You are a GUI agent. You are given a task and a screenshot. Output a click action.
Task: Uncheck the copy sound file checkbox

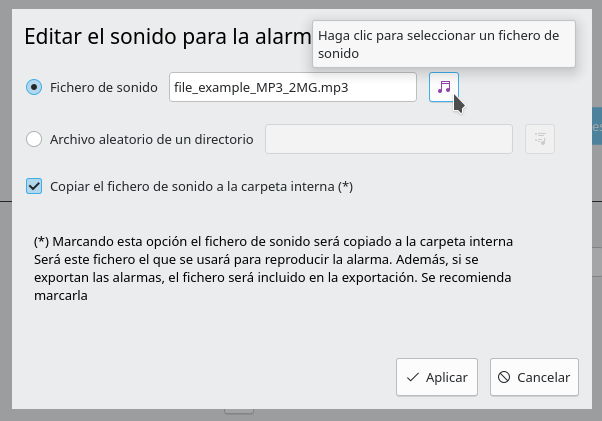pos(34,186)
